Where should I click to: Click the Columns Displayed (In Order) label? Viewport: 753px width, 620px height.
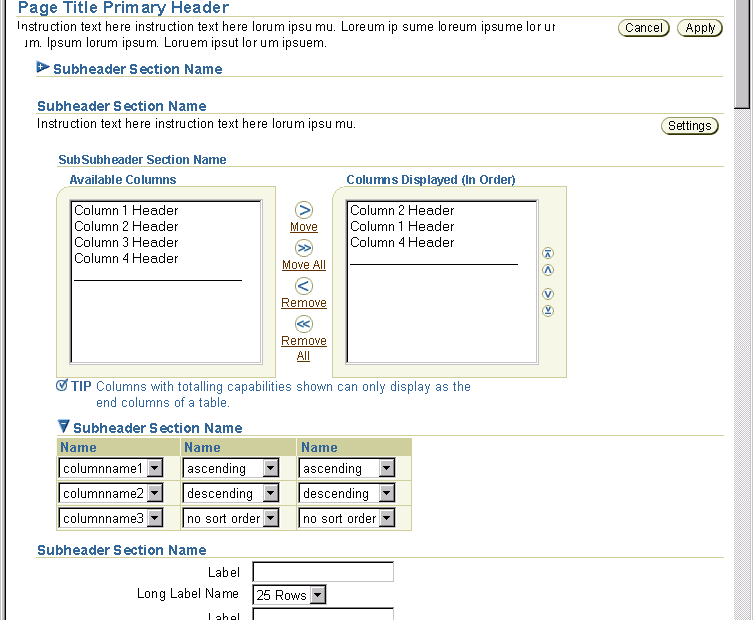[x=431, y=180]
